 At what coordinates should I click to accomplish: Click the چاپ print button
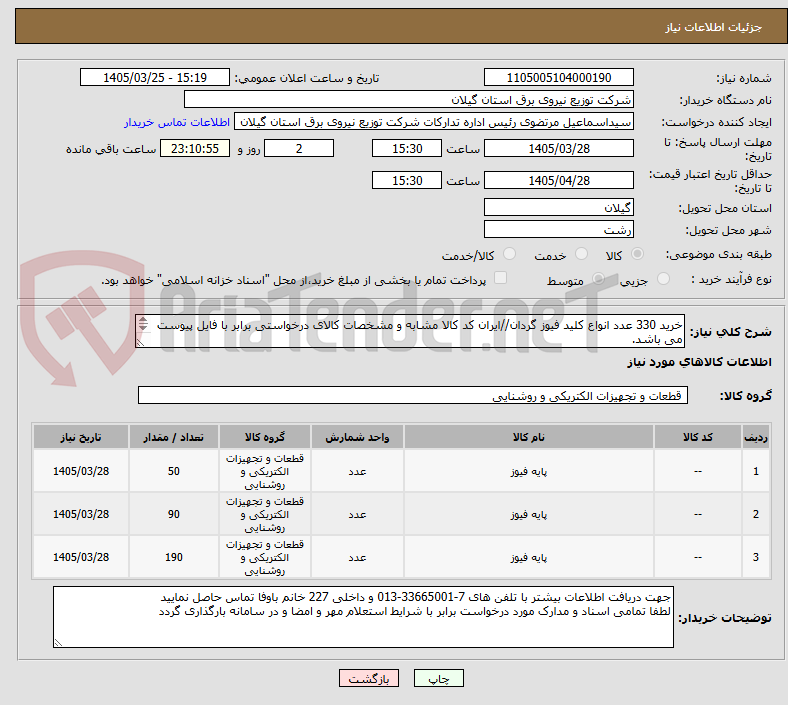coord(438,678)
